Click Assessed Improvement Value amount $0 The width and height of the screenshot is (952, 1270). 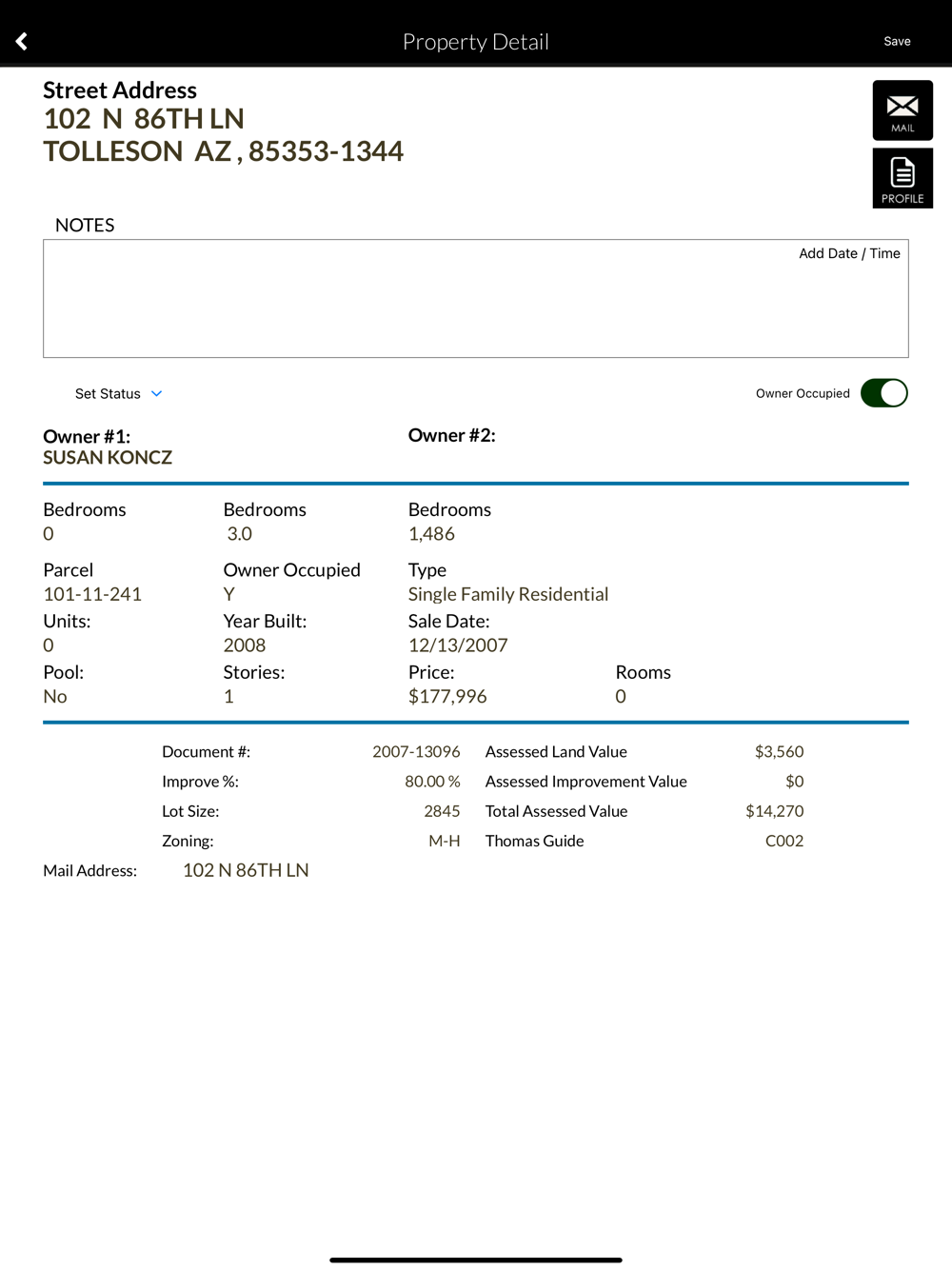(x=794, y=782)
